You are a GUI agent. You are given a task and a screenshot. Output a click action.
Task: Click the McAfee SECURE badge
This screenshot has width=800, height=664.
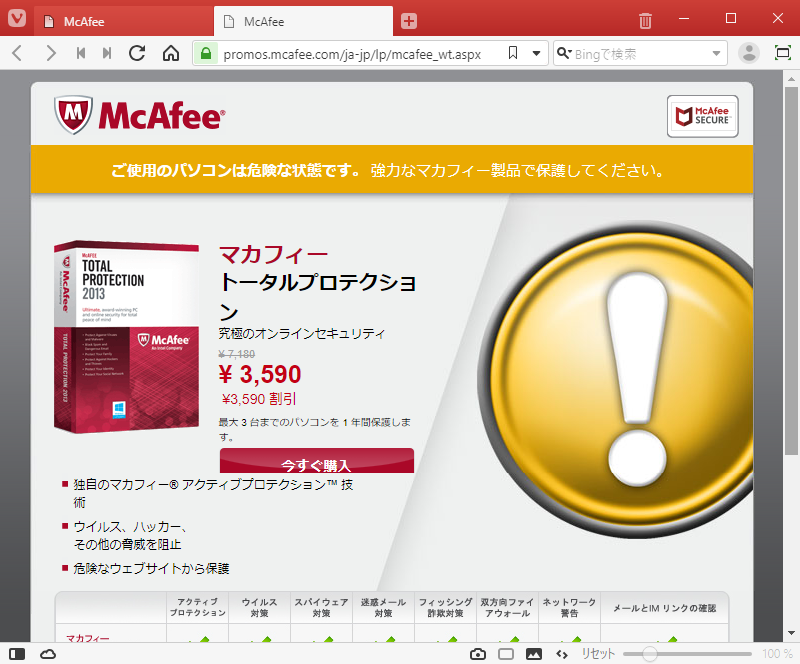pos(703,116)
